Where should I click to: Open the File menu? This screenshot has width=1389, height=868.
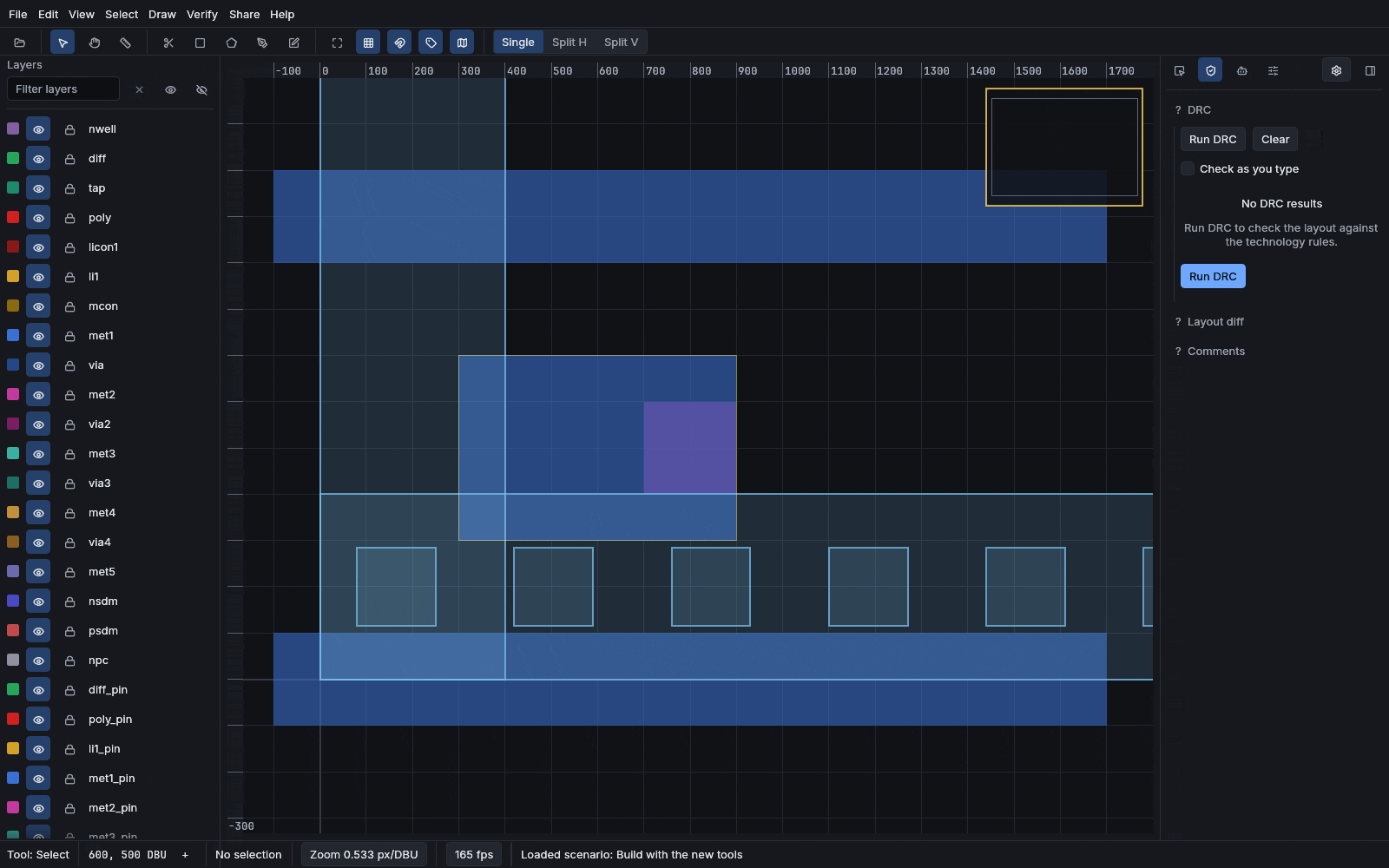point(17,15)
